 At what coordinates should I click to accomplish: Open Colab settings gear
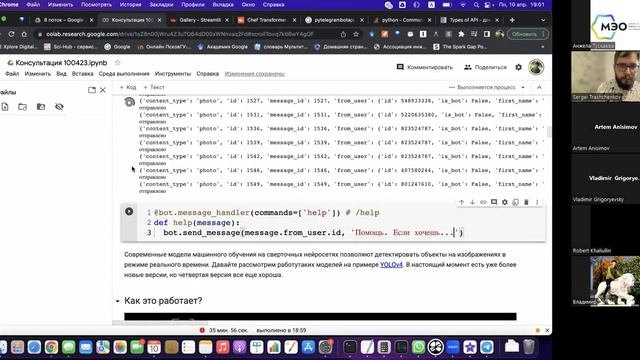tap(518, 67)
